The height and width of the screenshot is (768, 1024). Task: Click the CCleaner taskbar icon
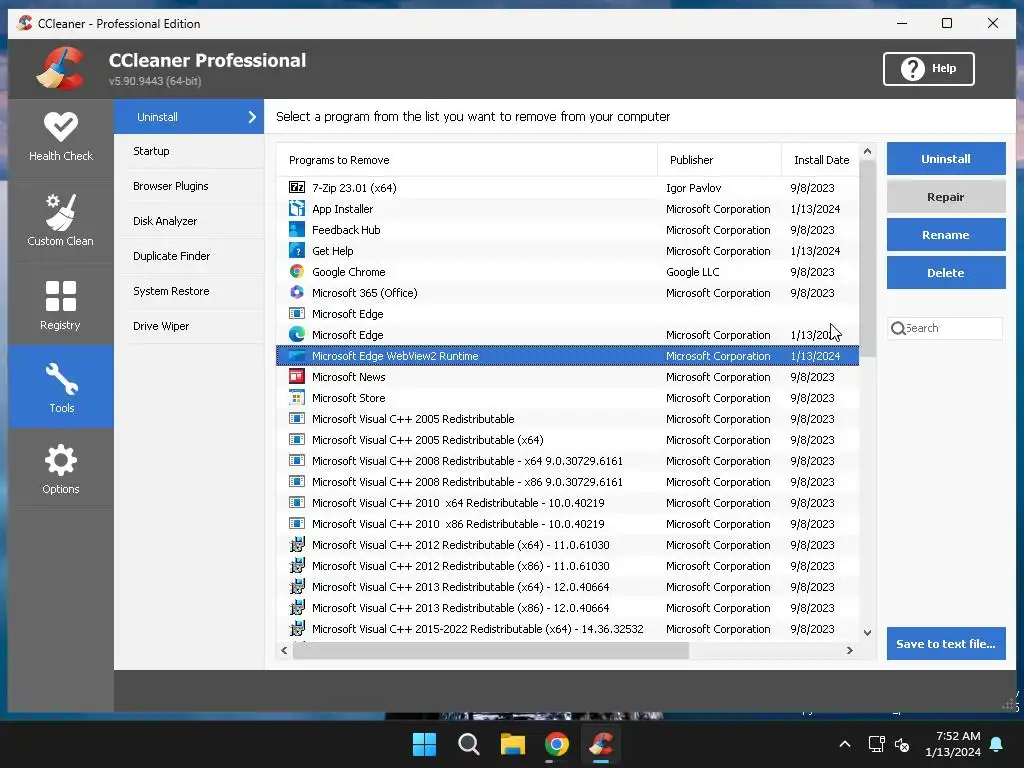(x=601, y=744)
